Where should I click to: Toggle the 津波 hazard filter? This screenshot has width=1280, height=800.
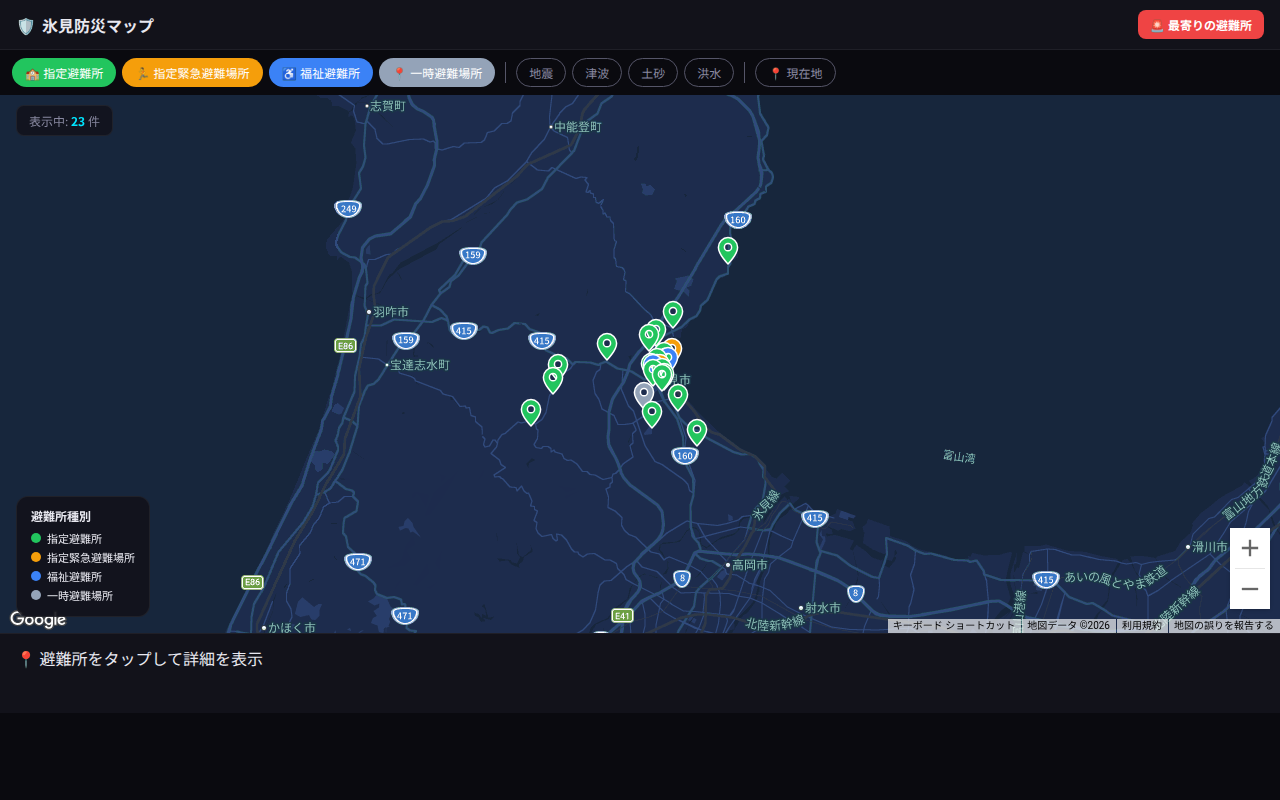click(597, 72)
